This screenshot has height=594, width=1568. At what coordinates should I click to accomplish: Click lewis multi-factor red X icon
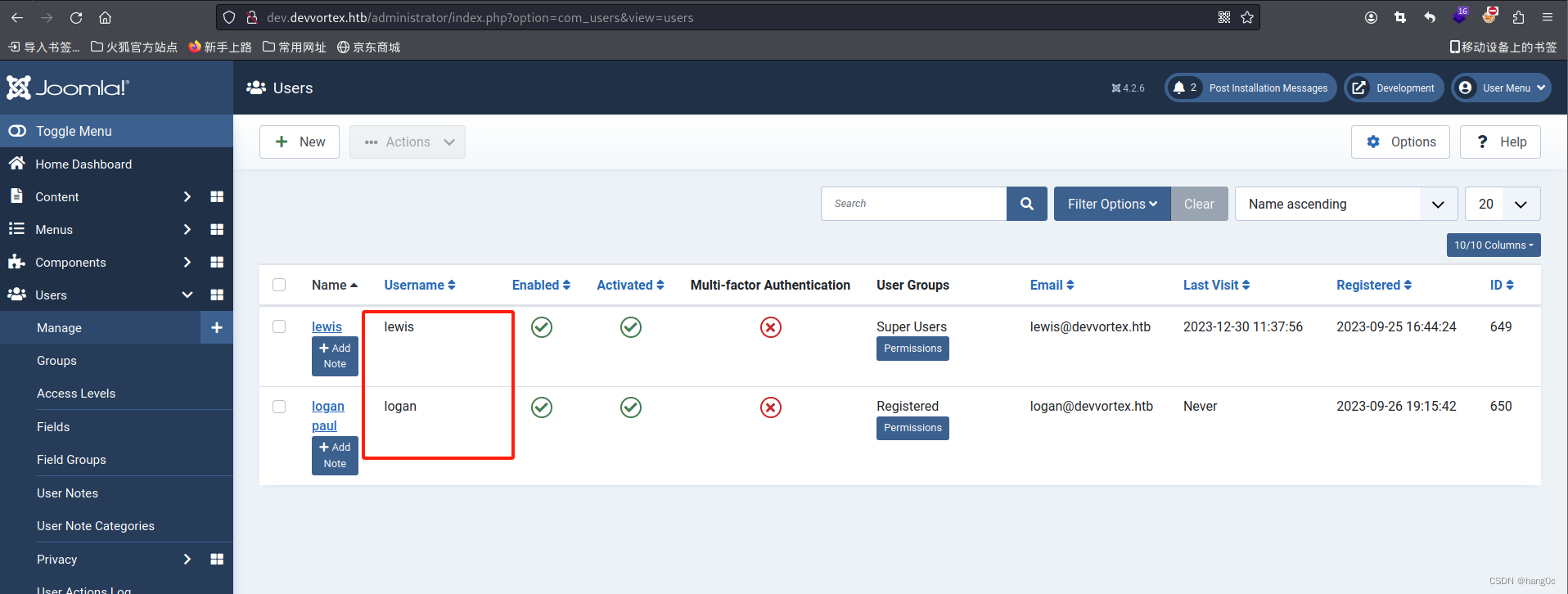771,327
